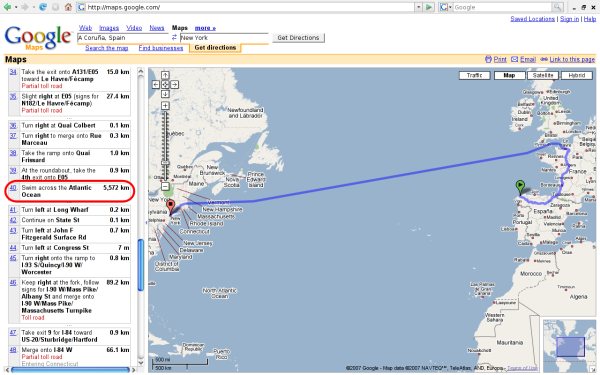Click the destination field New York

tap(224, 38)
